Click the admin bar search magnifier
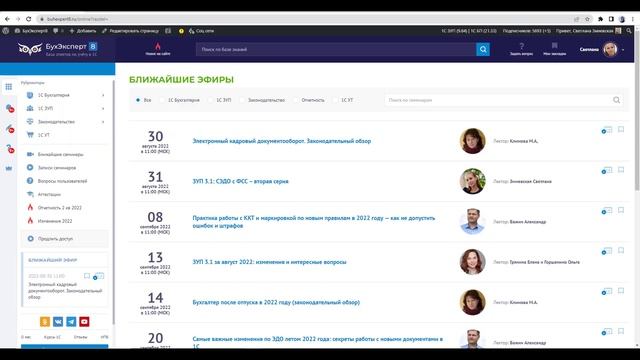The image size is (640, 360). (629, 31)
